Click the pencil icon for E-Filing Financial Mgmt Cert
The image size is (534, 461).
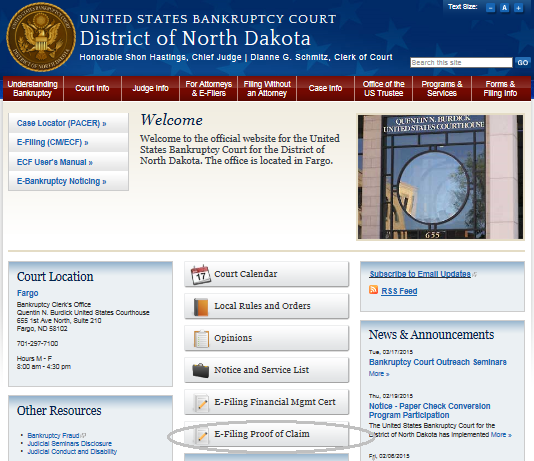pos(201,403)
